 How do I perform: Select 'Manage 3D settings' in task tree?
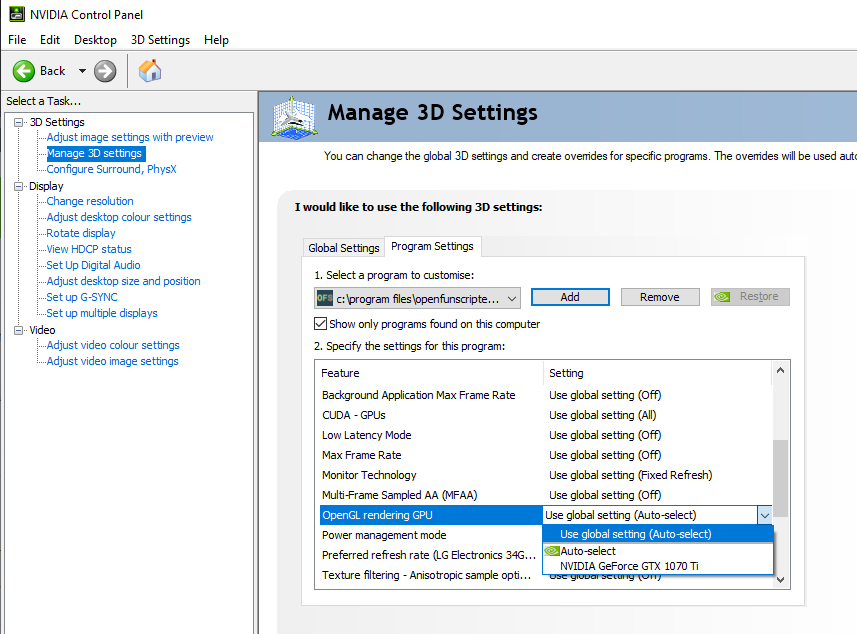[x=94, y=154]
